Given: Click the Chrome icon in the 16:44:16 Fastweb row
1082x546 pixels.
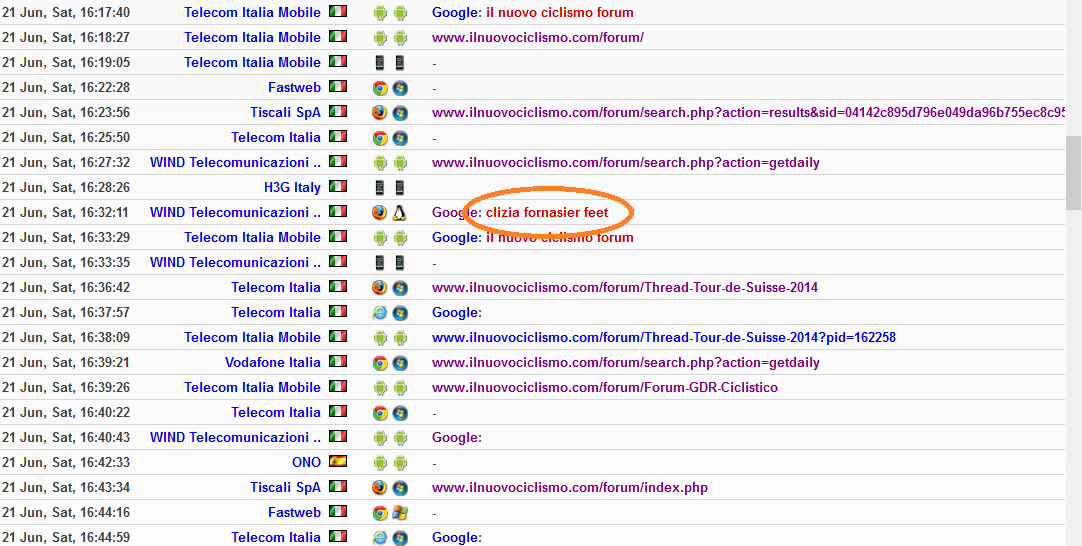Looking at the screenshot, I should point(380,513).
